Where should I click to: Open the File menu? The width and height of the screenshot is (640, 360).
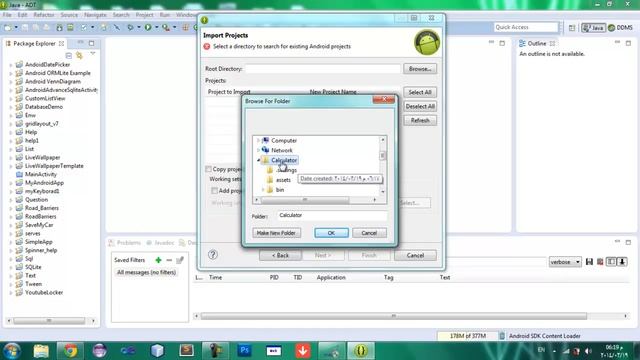click(7, 15)
